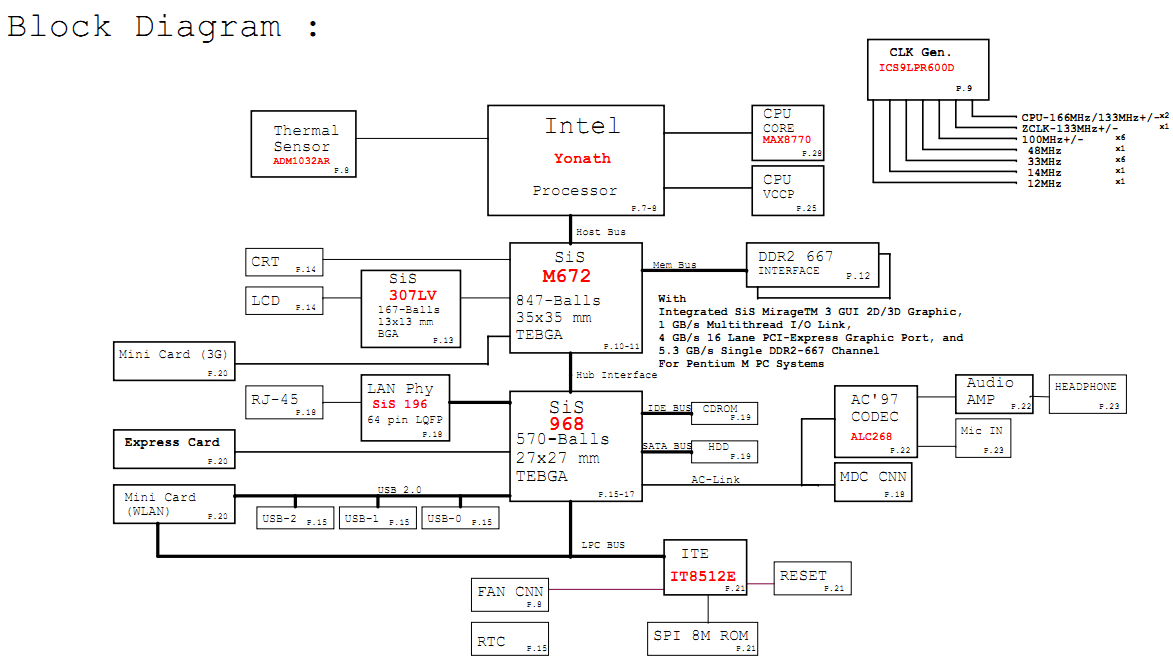Select the Thermal Sensor ADM1032AR block
Viewport: 1173px width, 661px height.
coord(303,144)
